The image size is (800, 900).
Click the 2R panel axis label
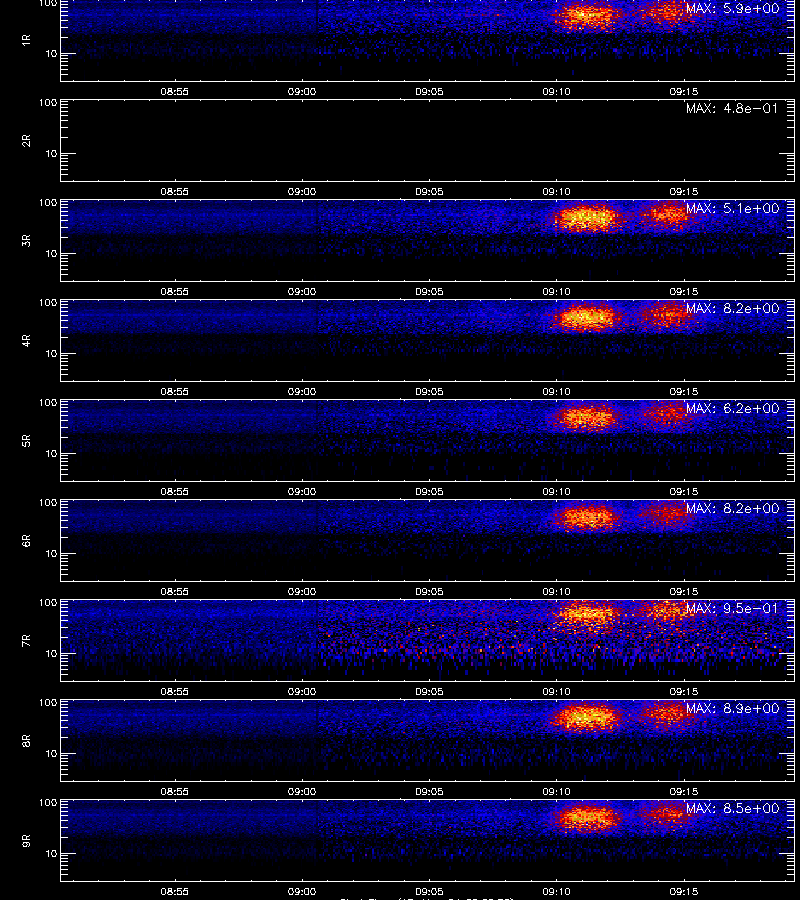point(26,141)
